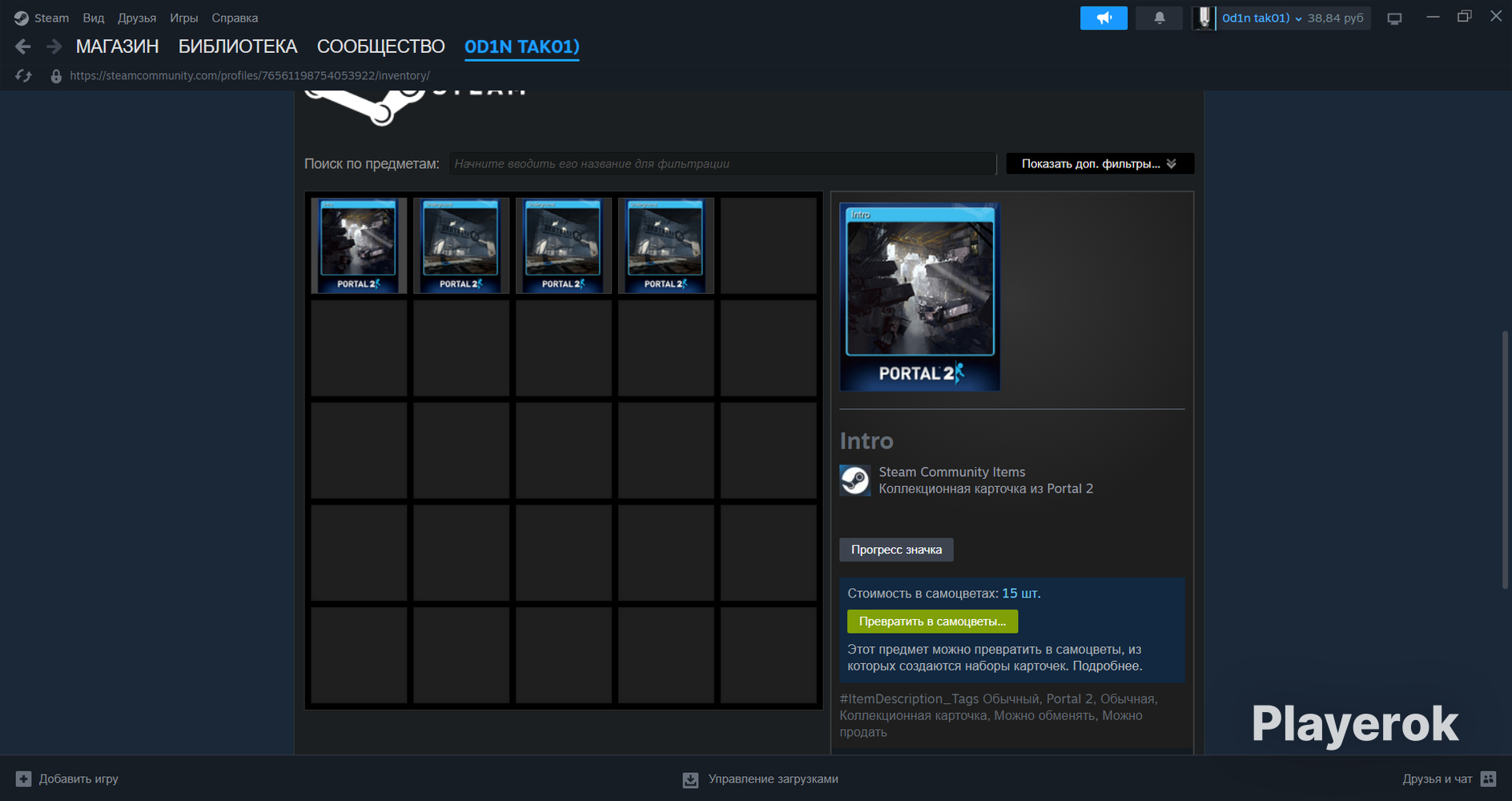Select the Intro card in the inventory grid
1512x801 pixels.
(359, 246)
